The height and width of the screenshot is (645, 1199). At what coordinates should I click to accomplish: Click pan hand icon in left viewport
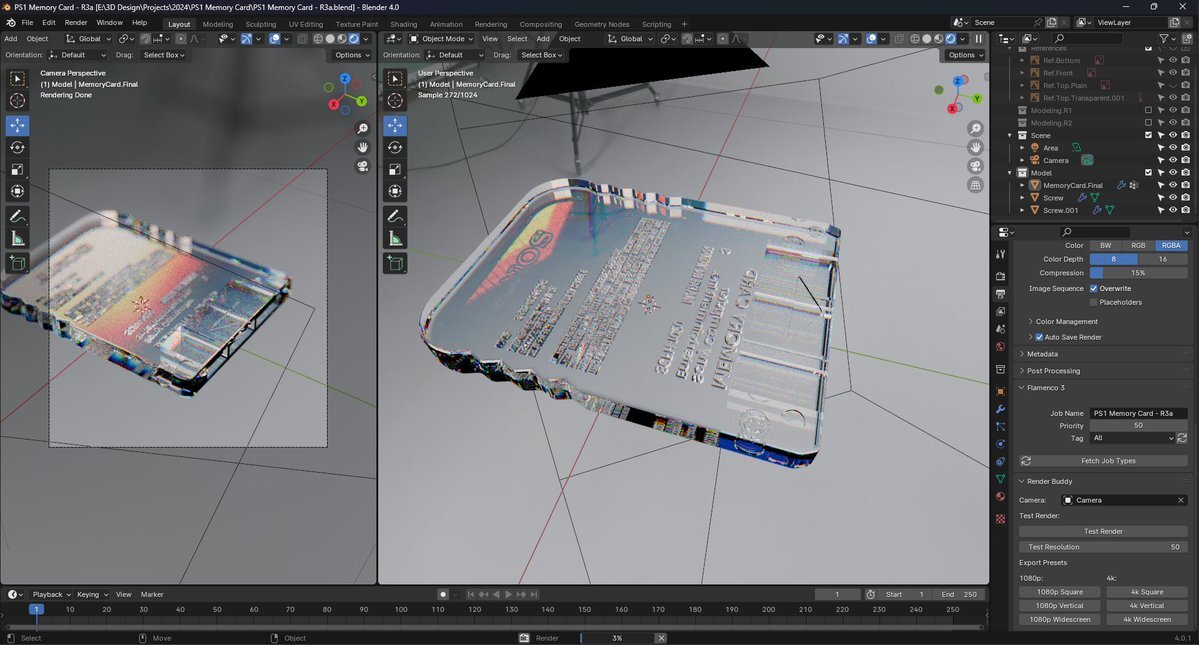point(362,147)
